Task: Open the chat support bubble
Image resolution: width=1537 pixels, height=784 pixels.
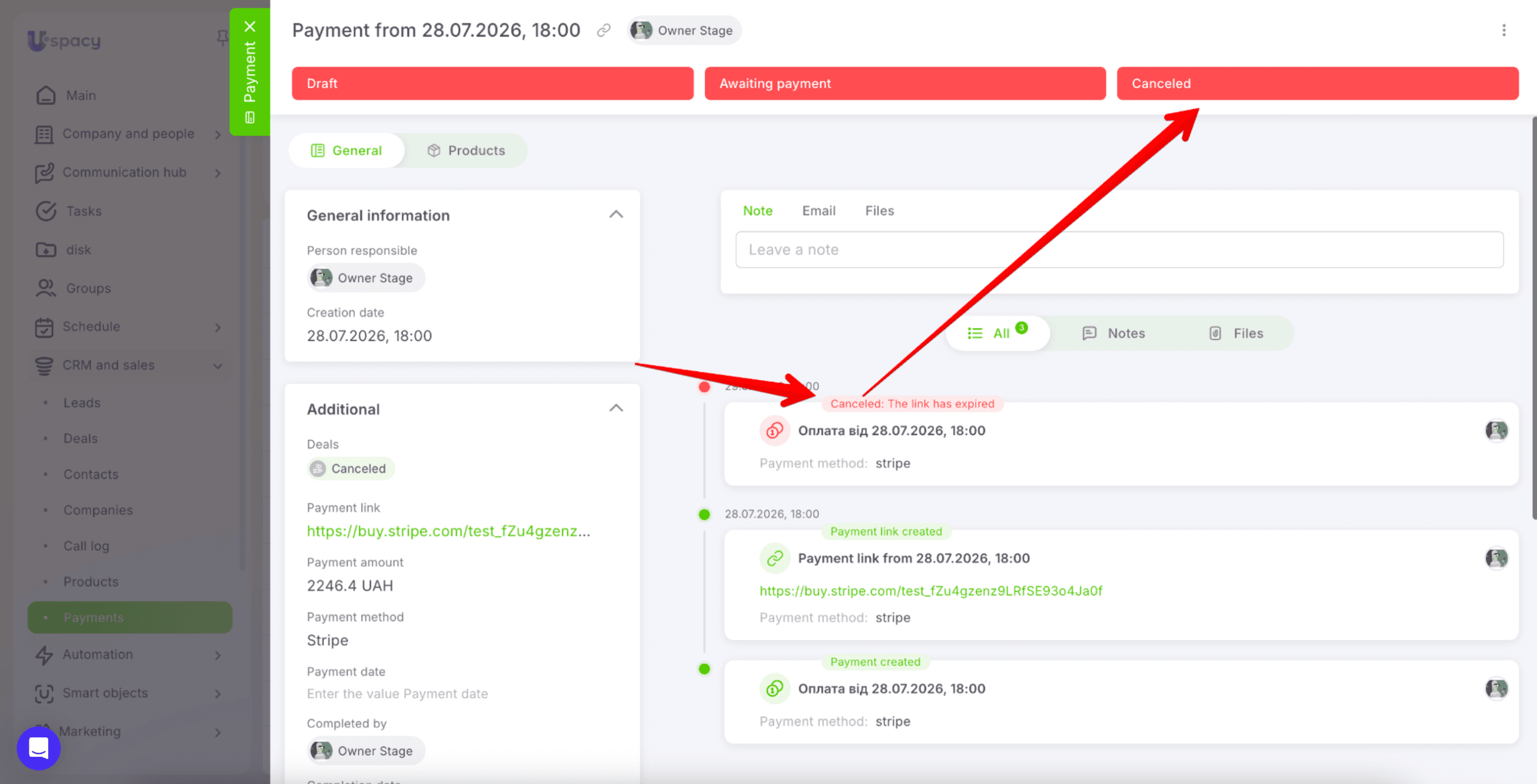Action: point(39,747)
